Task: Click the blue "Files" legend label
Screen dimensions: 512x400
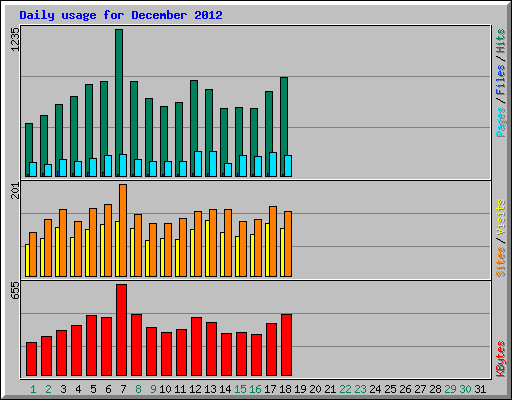Action: tap(501, 79)
